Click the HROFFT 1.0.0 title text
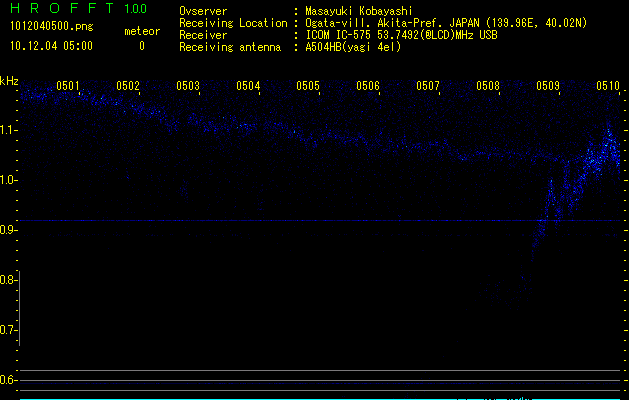The width and height of the screenshot is (629, 400). (x=79, y=8)
